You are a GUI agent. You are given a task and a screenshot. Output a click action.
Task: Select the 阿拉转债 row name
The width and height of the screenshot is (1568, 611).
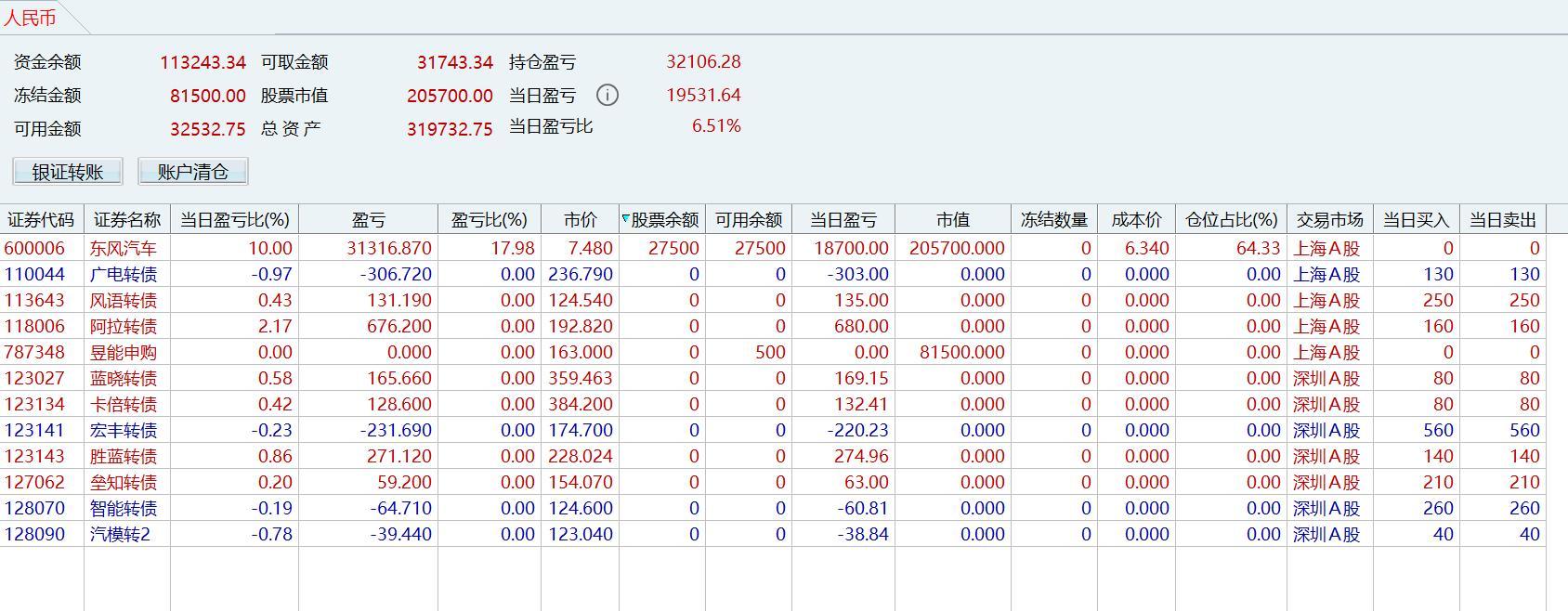[x=124, y=326]
